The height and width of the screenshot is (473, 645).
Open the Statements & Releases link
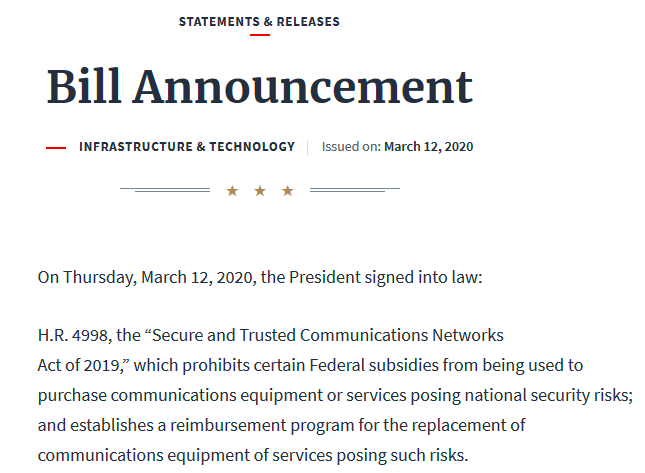point(259,21)
